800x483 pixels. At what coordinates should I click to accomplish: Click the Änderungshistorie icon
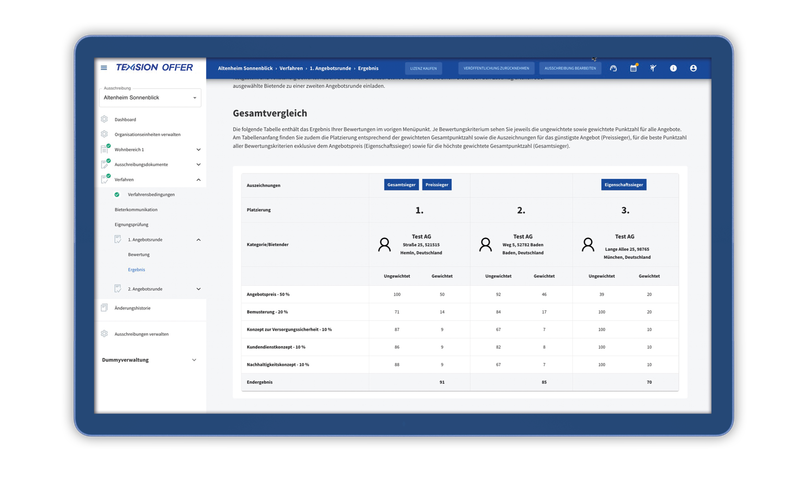pos(105,308)
